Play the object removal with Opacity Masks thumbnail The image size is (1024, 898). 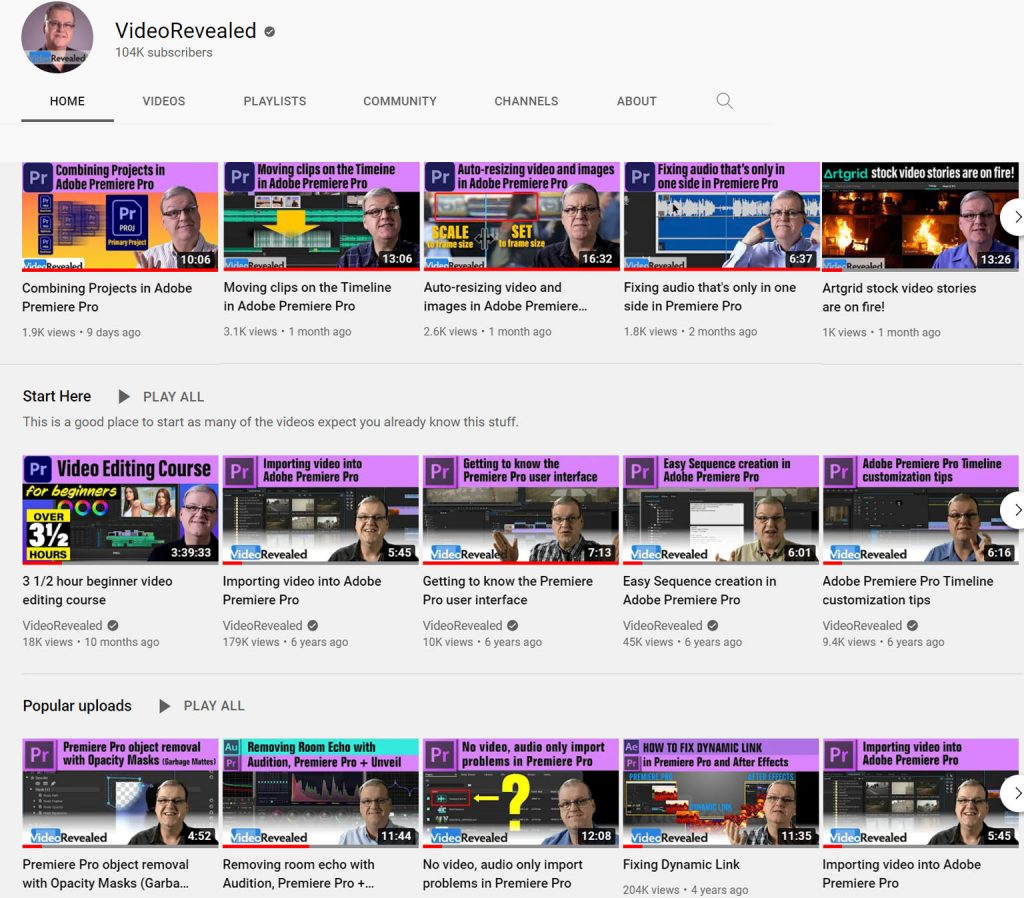pos(120,793)
